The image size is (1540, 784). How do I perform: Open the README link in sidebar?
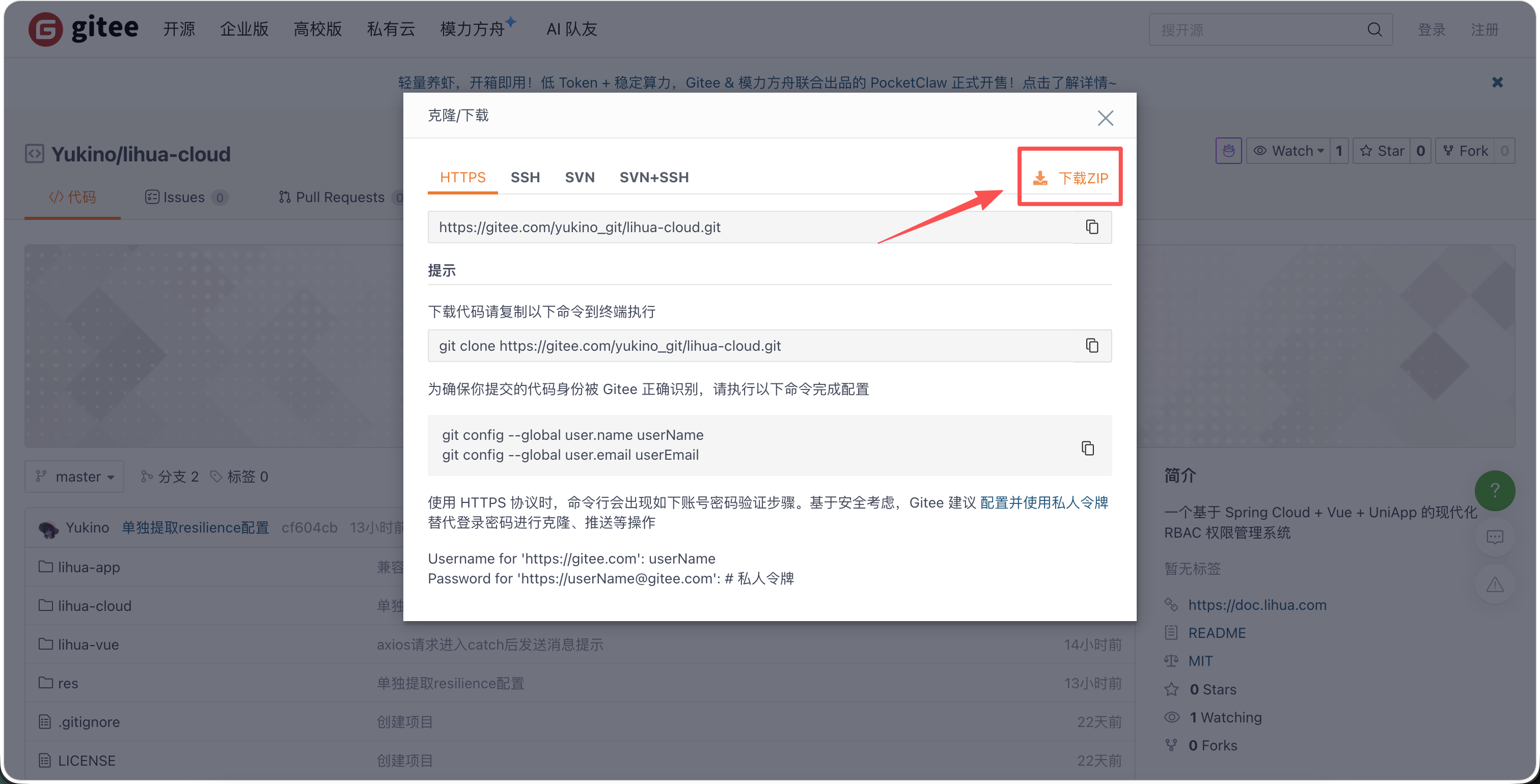click(1217, 633)
